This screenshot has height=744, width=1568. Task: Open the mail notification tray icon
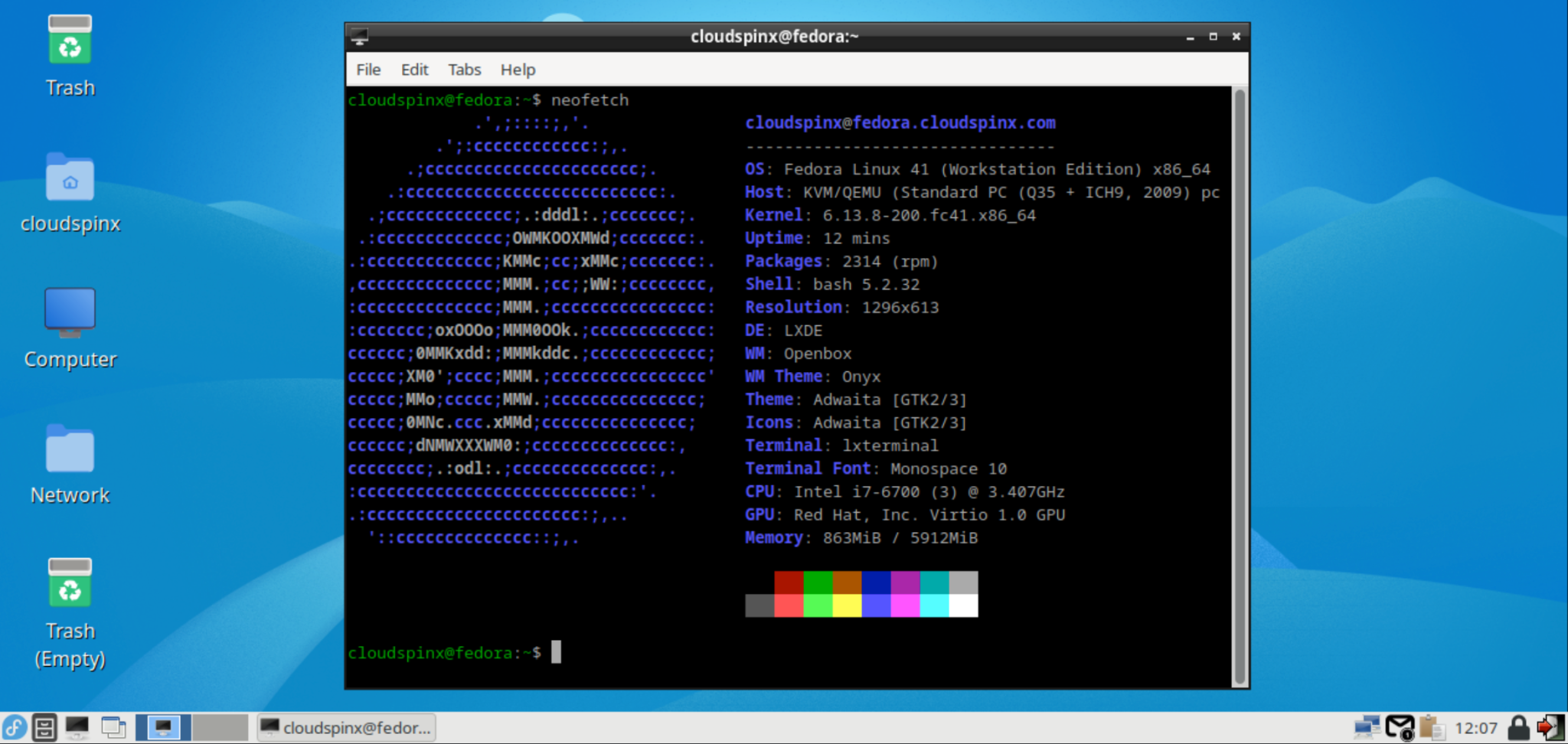[1401, 727]
